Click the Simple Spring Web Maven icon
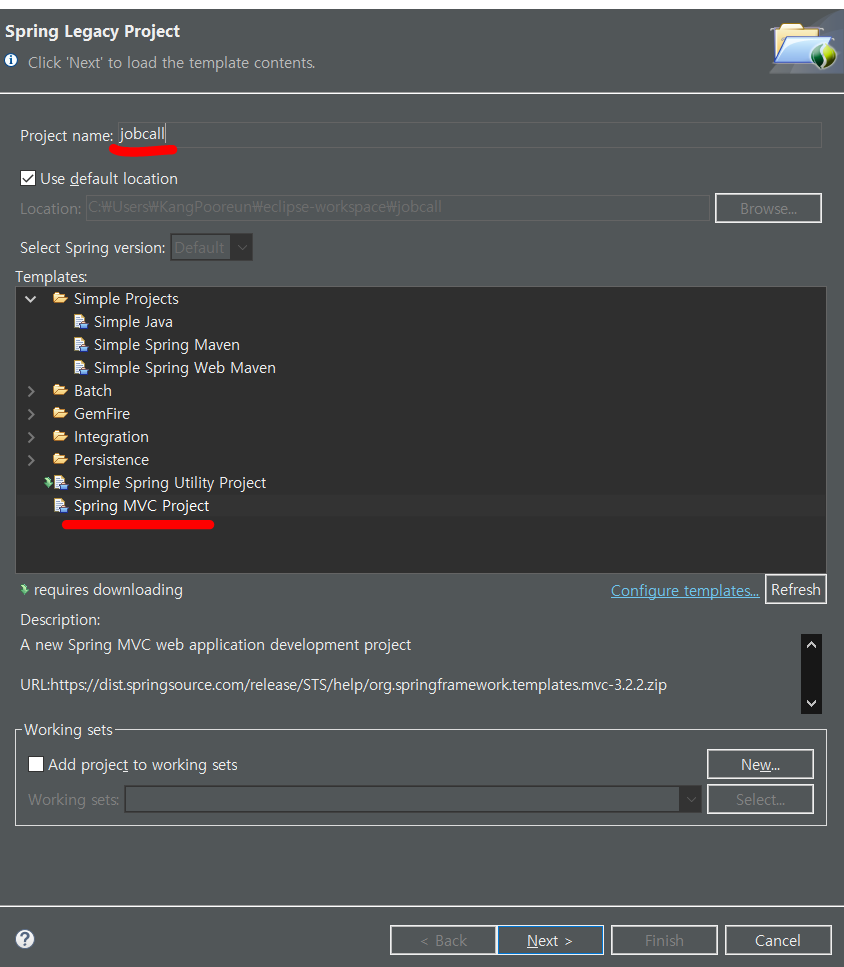This screenshot has height=967, width=844. (x=81, y=368)
